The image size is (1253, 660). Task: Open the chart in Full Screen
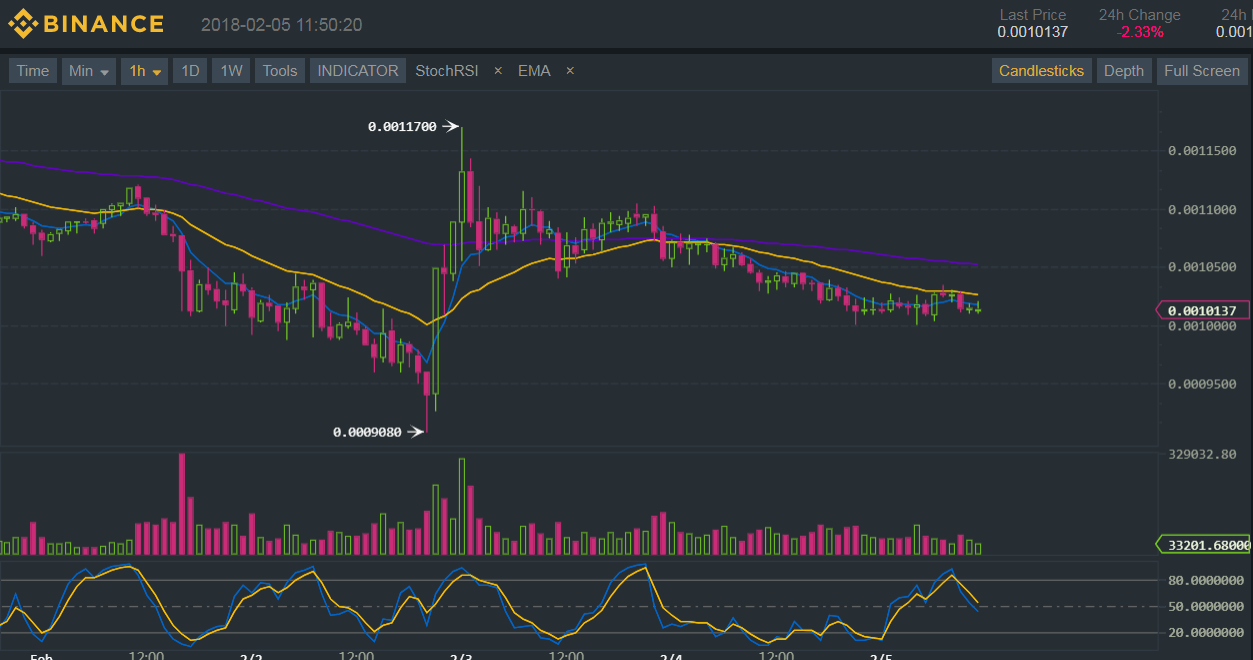[x=1202, y=71]
